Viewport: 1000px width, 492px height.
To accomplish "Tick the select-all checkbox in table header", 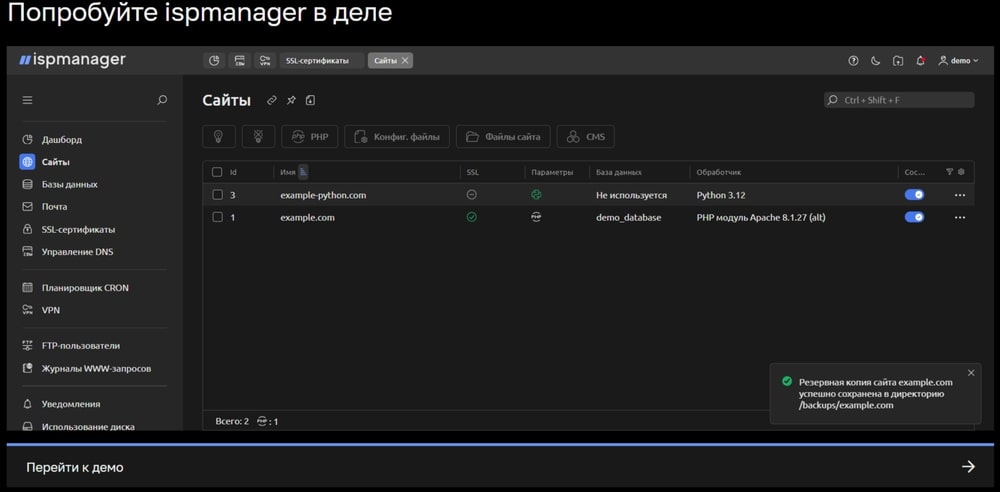I will coord(217,172).
